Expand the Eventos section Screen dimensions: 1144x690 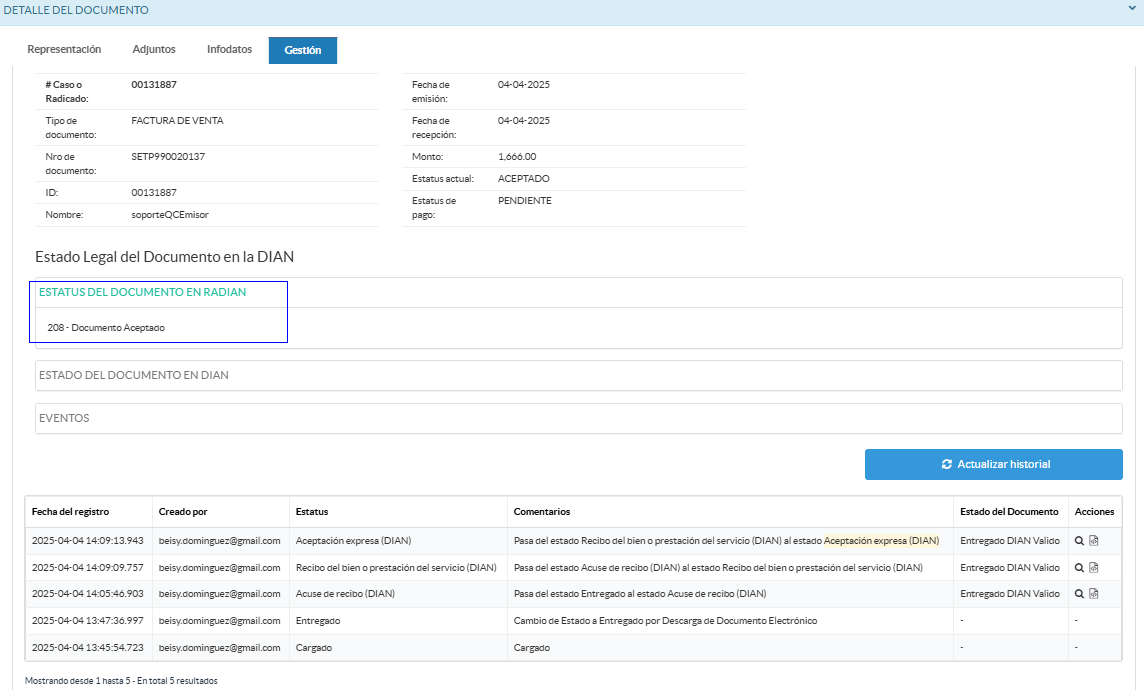pyautogui.click(x=64, y=418)
